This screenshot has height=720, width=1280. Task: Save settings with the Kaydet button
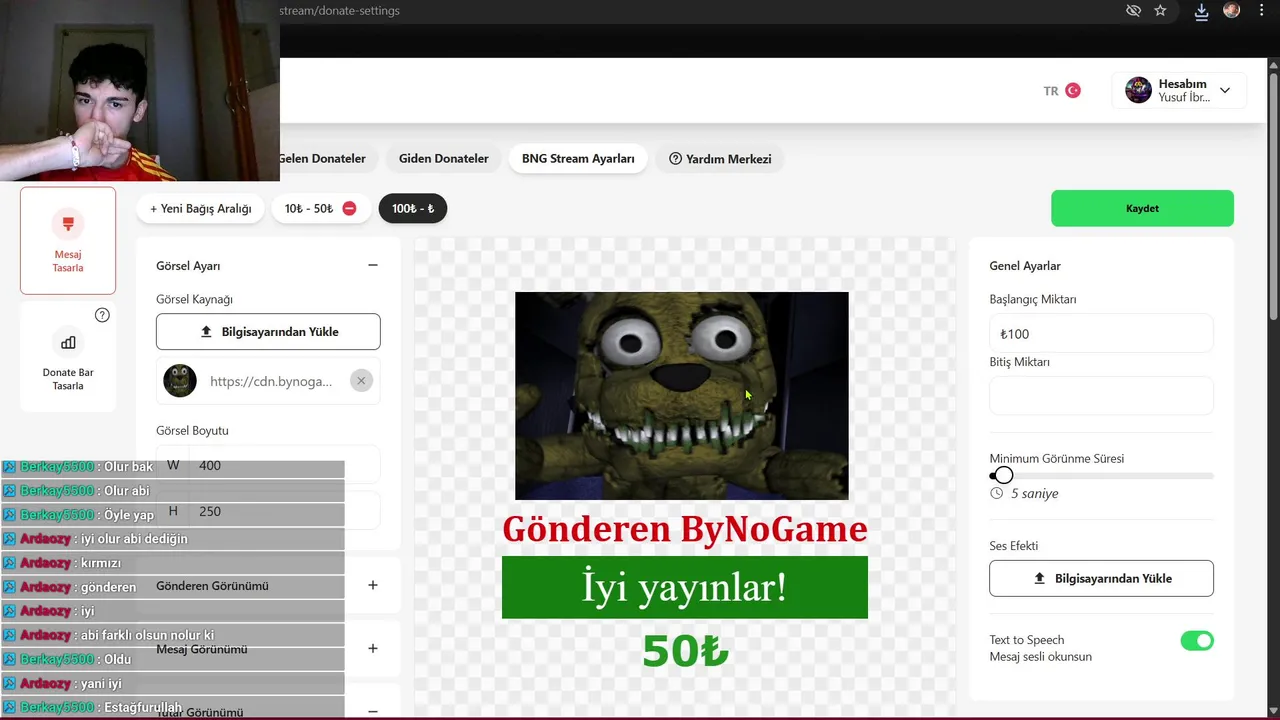[x=1142, y=208]
